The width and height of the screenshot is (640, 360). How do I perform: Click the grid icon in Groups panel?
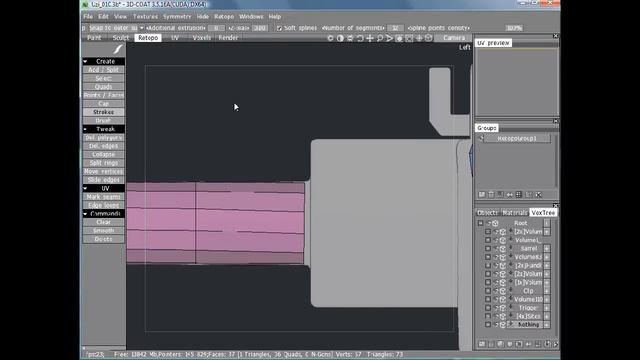point(519,195)
